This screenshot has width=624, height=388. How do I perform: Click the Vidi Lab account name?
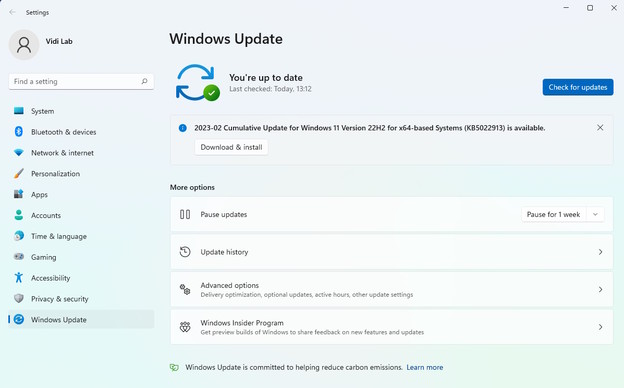tap(59, 41)
